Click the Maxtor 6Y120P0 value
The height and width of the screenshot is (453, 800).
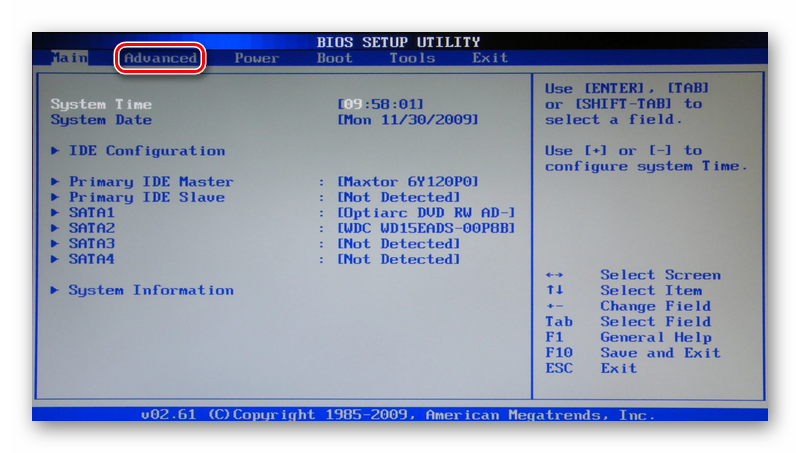pyautogui.click(x=408, y=182)
